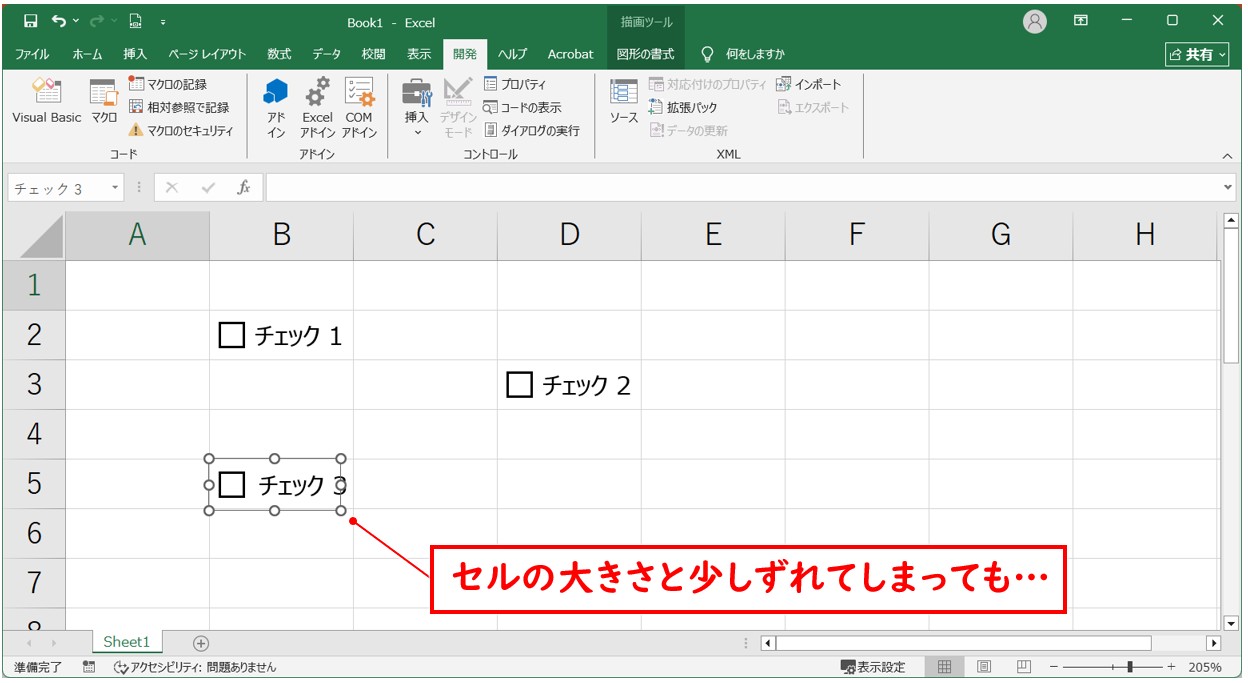
Task: Open the 表示 tab
Action: click(419, 54)
